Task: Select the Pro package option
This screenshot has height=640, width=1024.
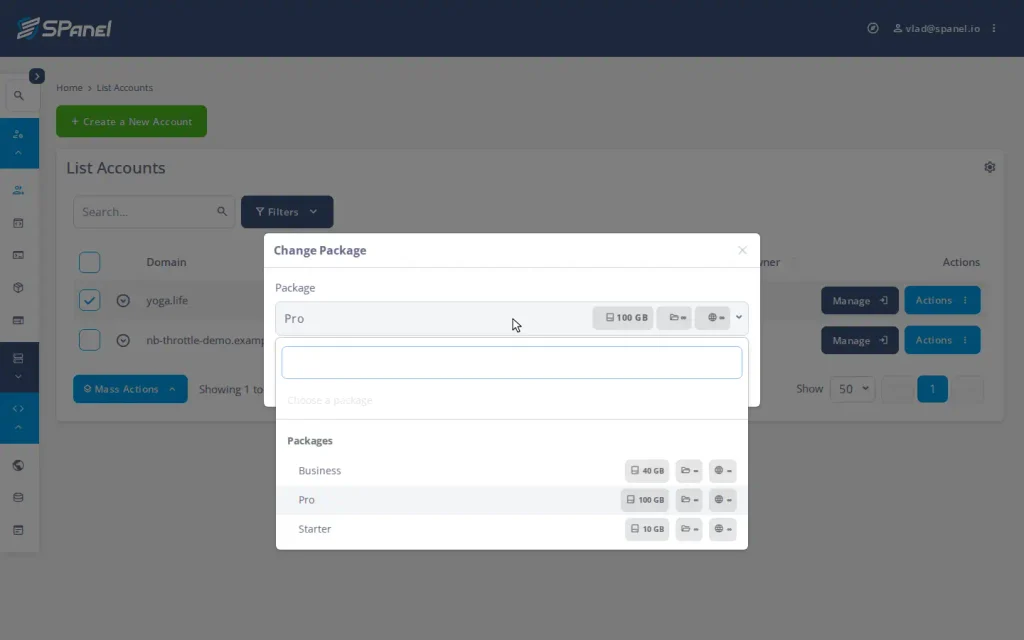Action: 511,500
